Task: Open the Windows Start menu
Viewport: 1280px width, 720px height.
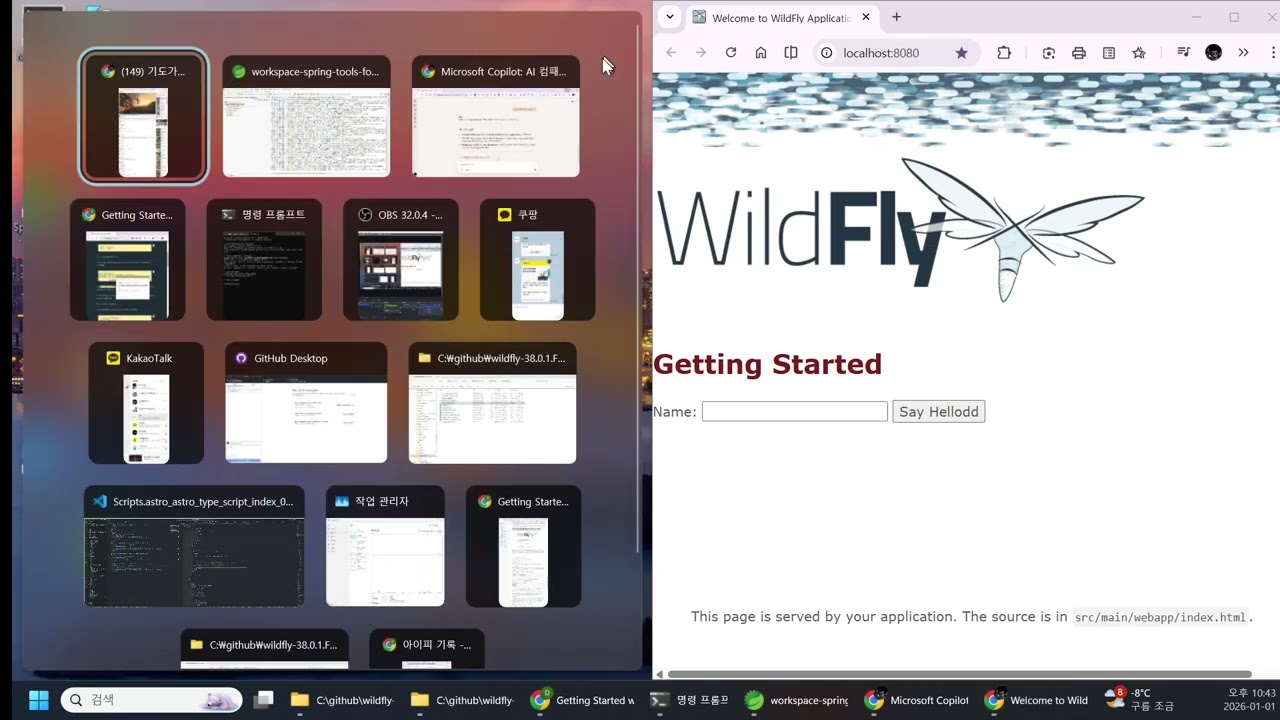Action: click(x=39, y=700)
